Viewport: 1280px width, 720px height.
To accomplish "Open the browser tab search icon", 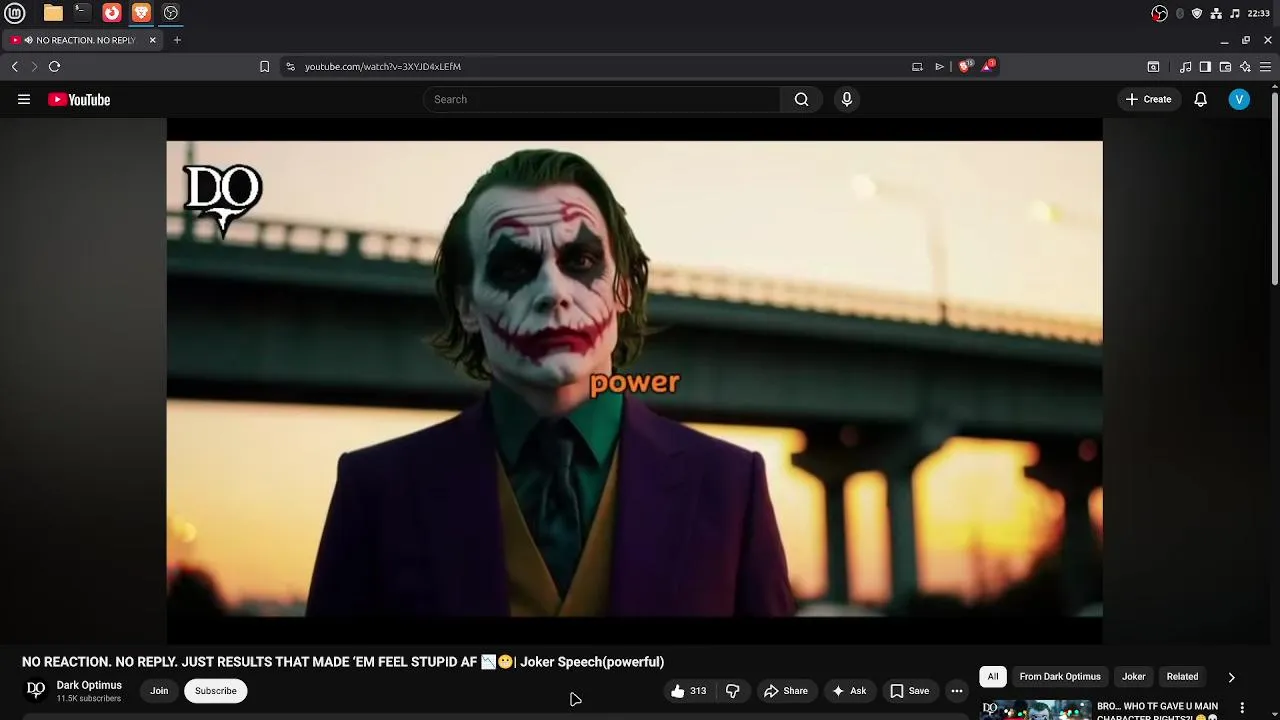I will click(1153, 66).
